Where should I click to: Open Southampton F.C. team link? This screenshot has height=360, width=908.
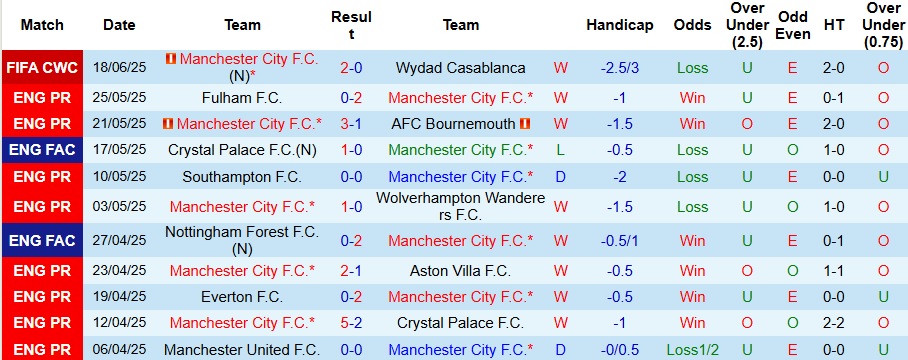pos(242,177)
